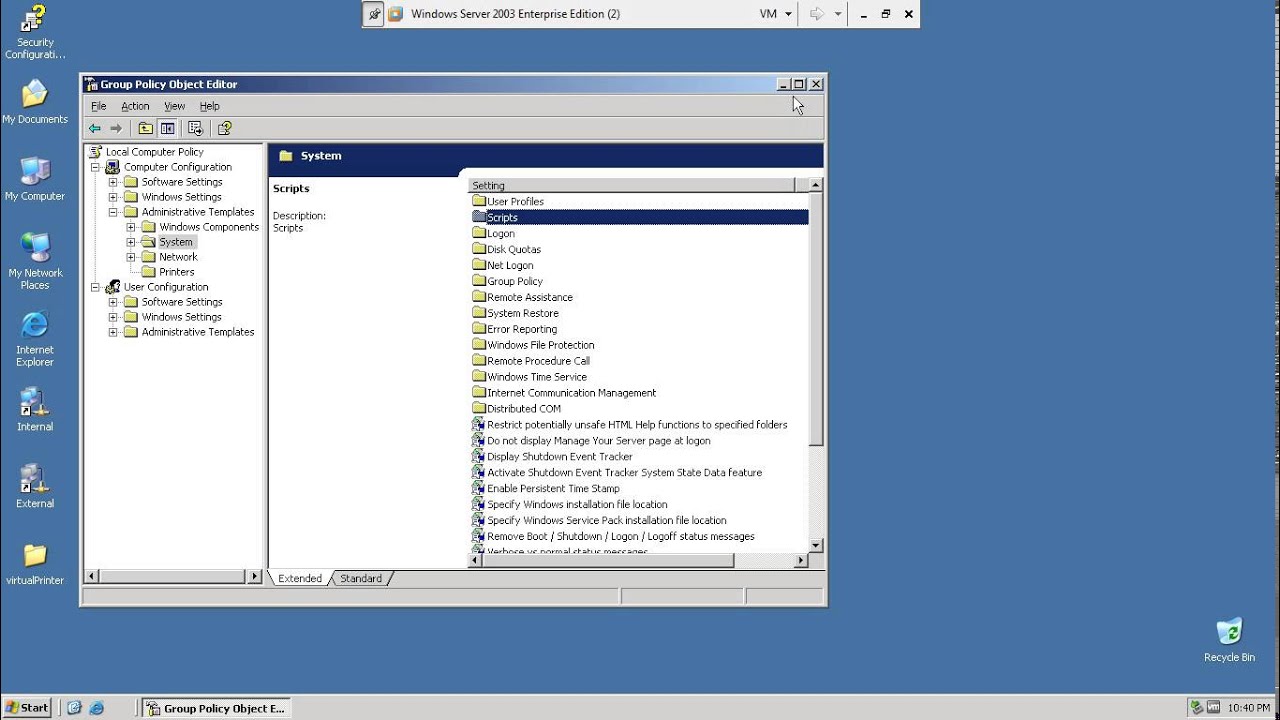Open the My Network Places desktop icon
This screenshot has height=720, width=1280.
click(x=35, y=262)
